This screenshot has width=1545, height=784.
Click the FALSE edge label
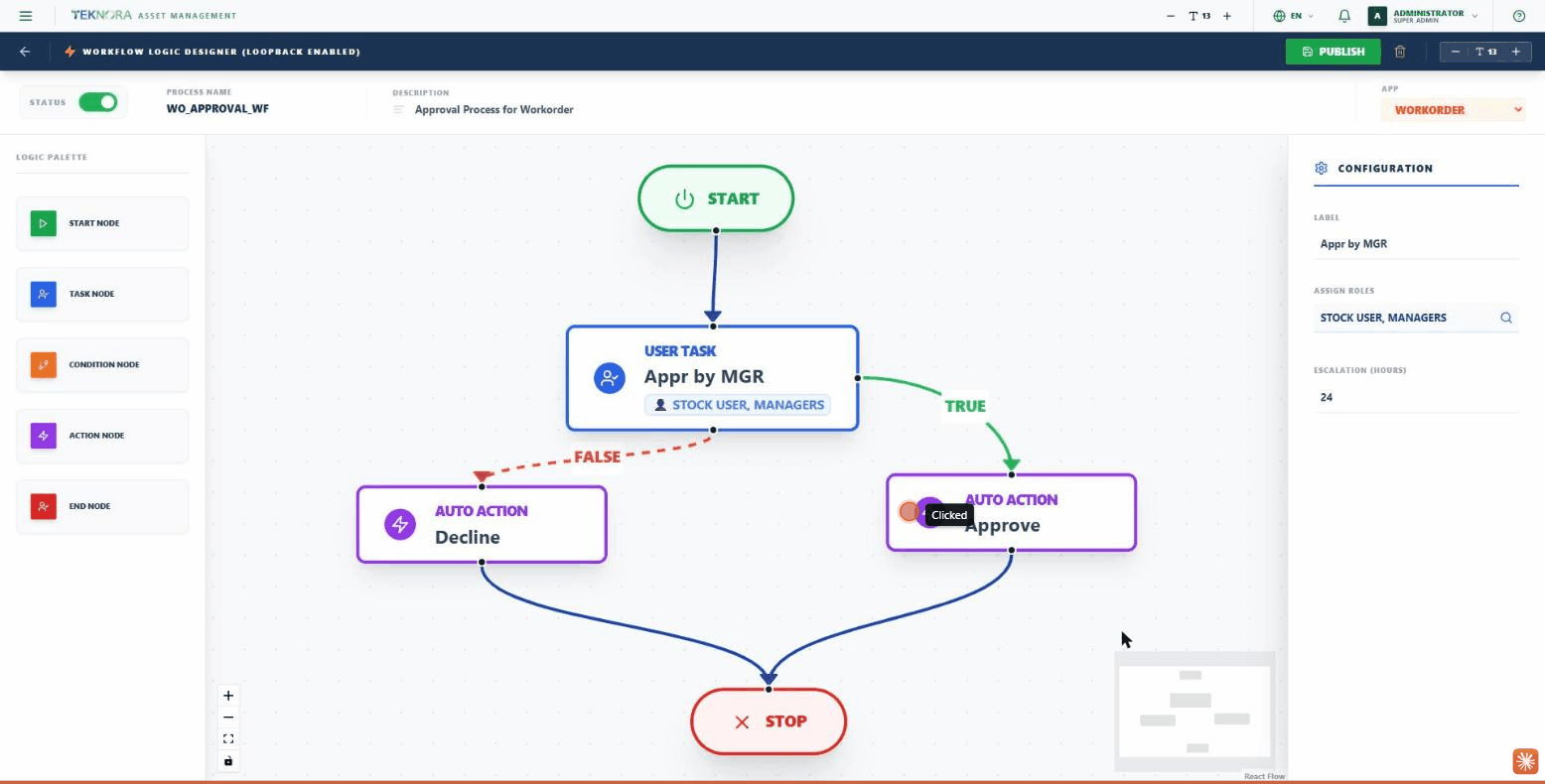pyautogui.click(x=597, y=457)
